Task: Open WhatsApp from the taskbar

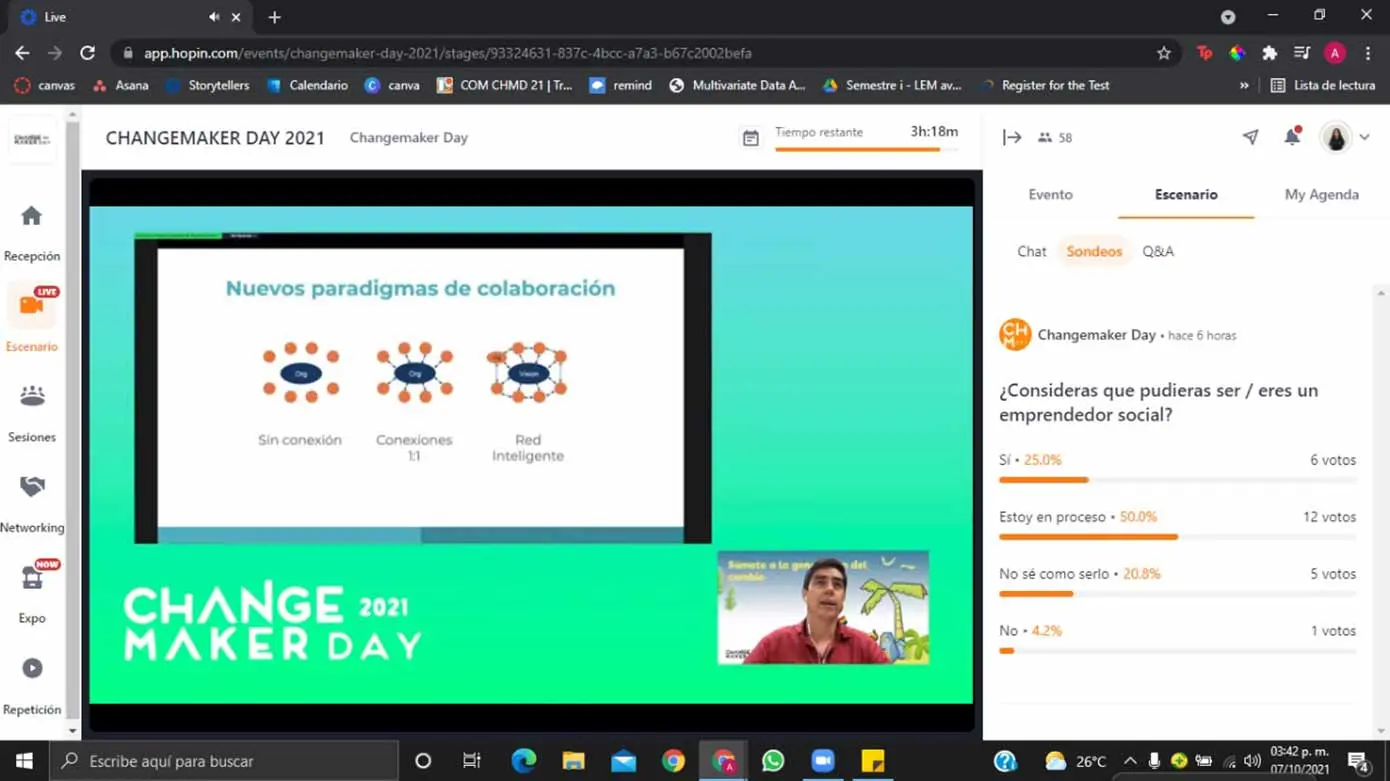Action: point(773,761)
